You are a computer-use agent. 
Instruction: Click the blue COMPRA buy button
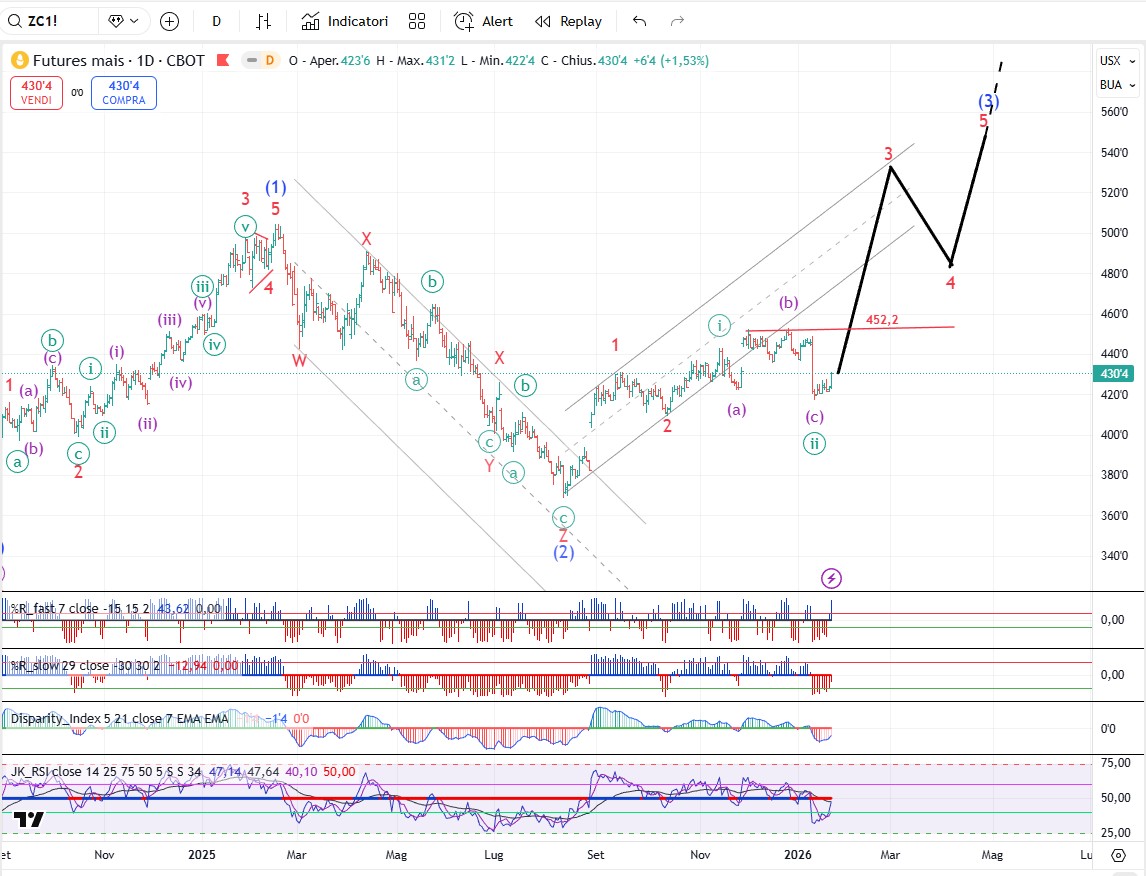coord(124,93)
